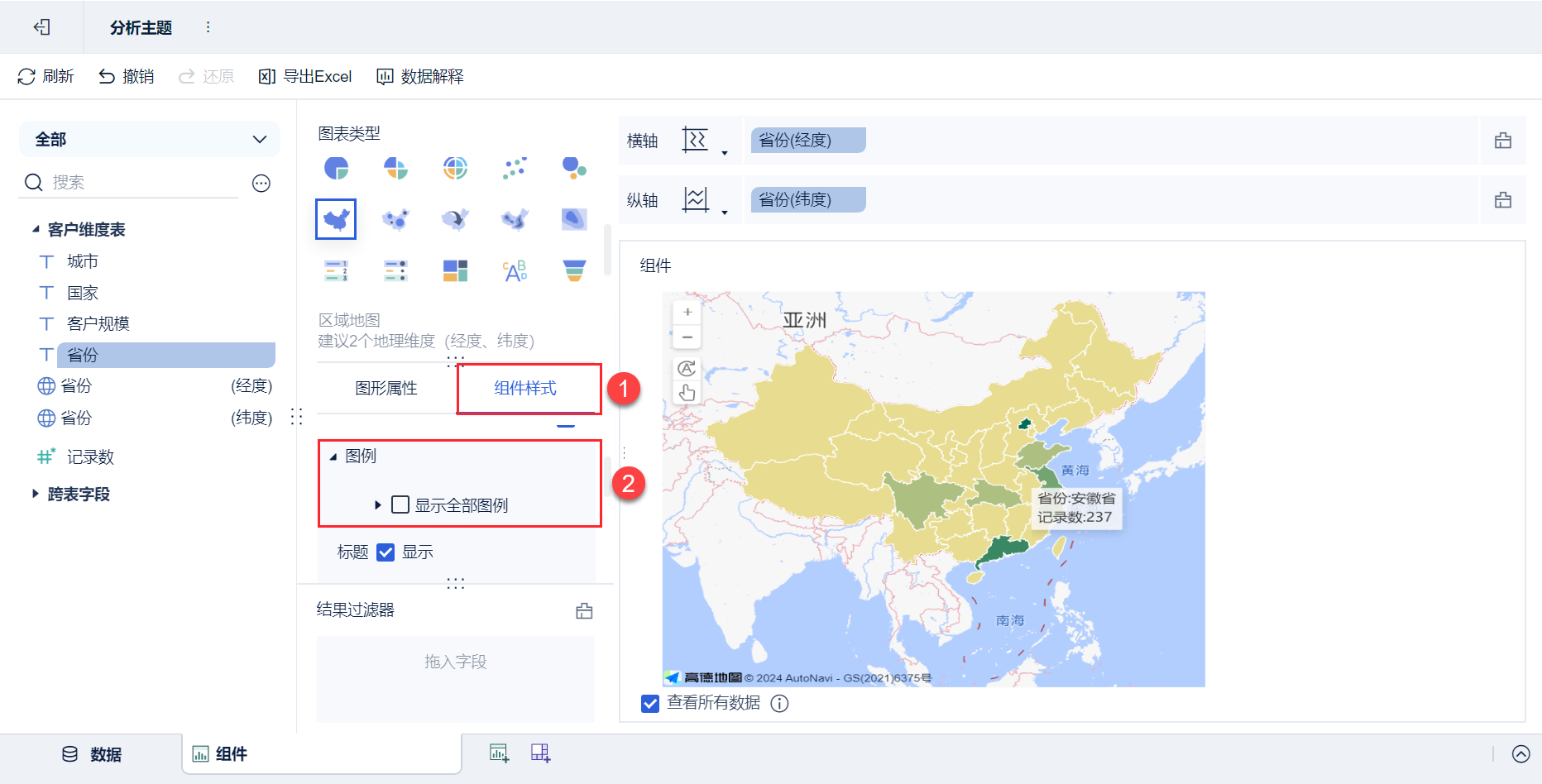The width and height of the screenshot is (1542, 784).
Task: Select the 省份 (经度) field in the field list
Action: tap(155, 386)
